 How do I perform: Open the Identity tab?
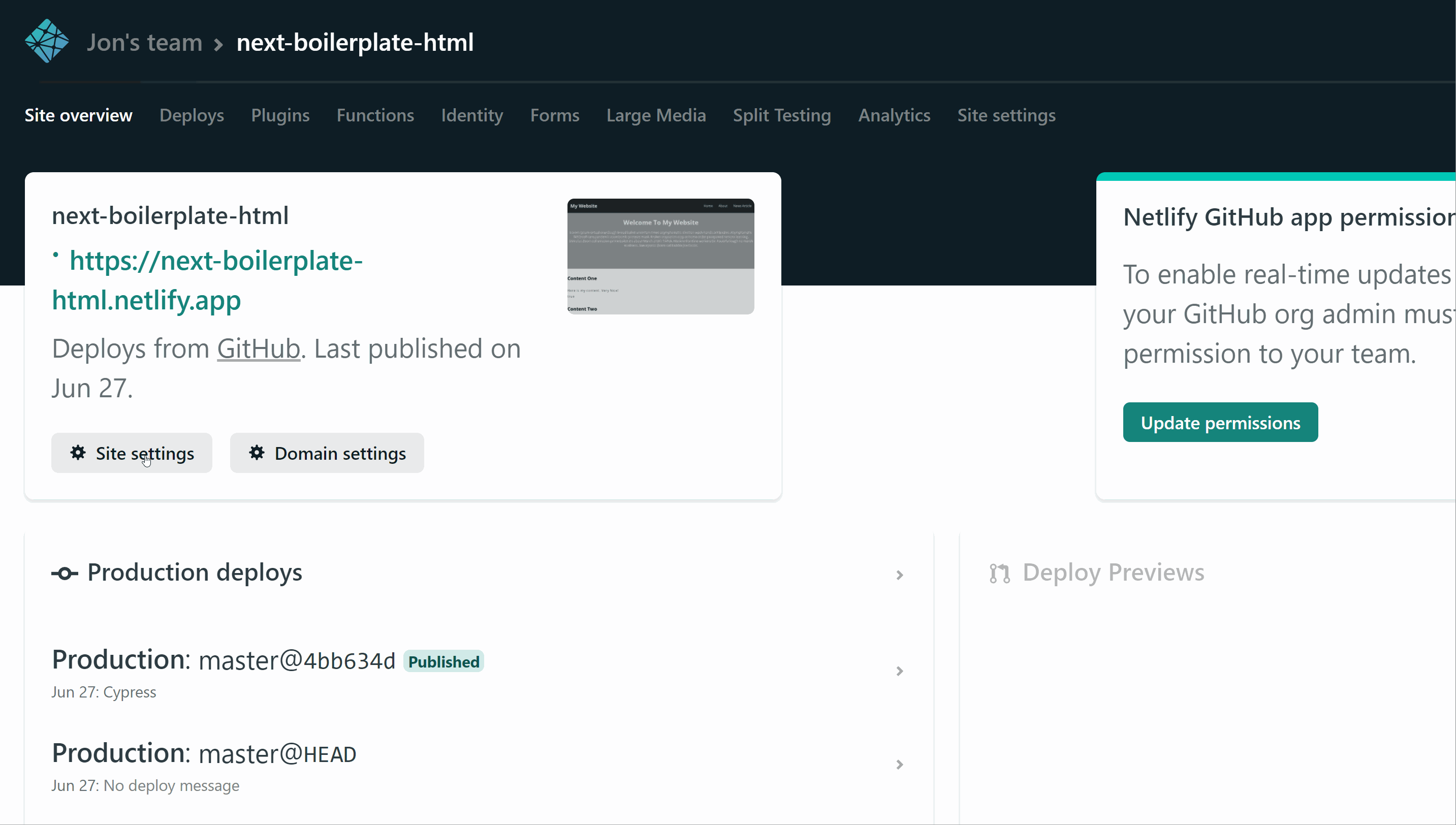click(x=471, y=115)
